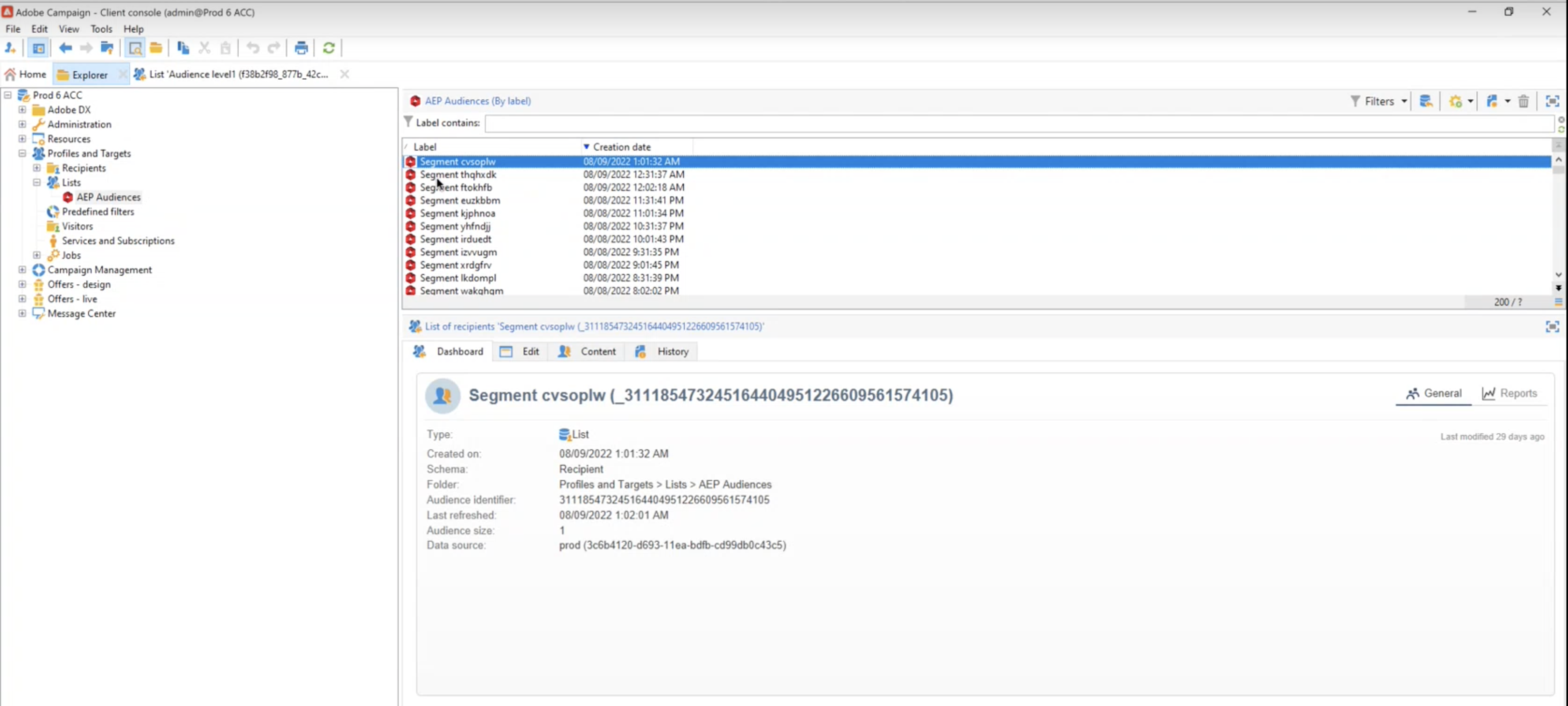Toggle the detail preview pane toolbar button
Viewport: 1568px width, 706px height.
tap(135, 48)
